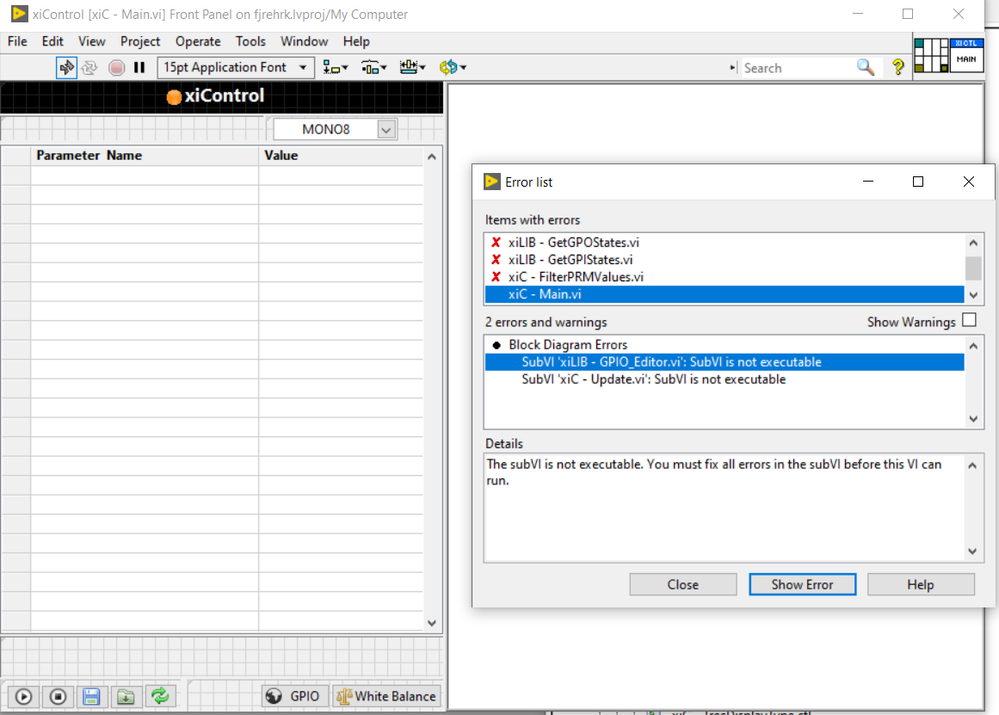
Task: Open Context Help question mark icon
Action: 898,67
